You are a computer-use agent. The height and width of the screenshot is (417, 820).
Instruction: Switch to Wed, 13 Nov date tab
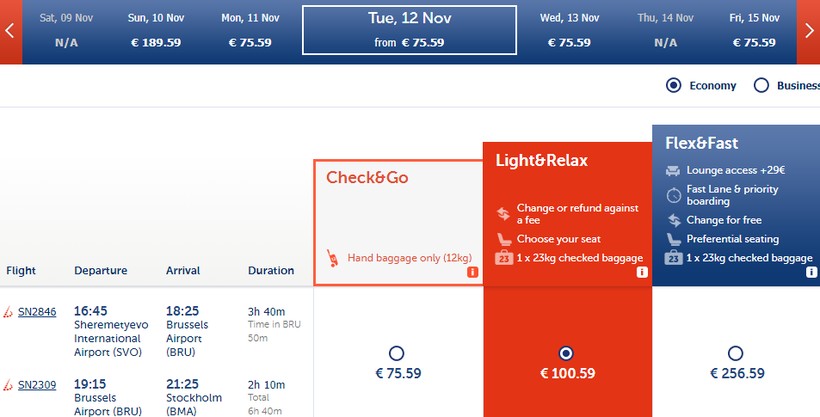pyautogui.click(x=569, y=30)
